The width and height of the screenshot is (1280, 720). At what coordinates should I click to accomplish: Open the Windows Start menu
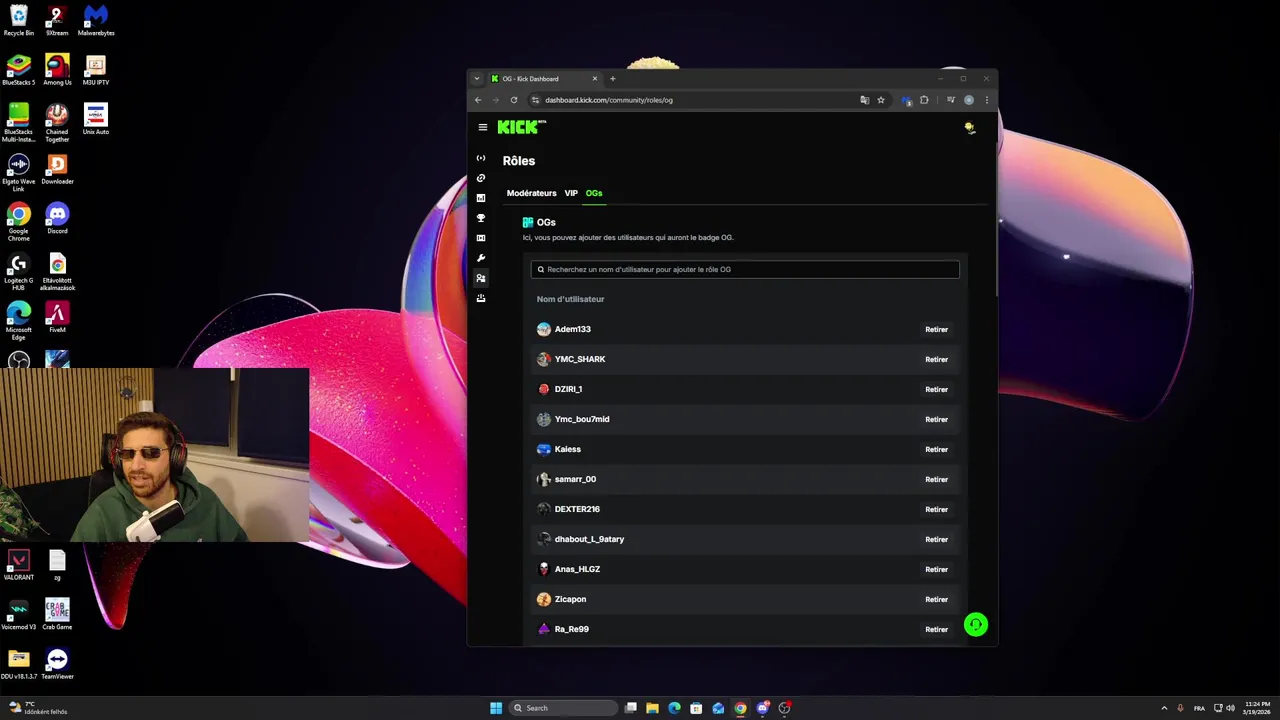pyautogui.click(x=496, y=708)
